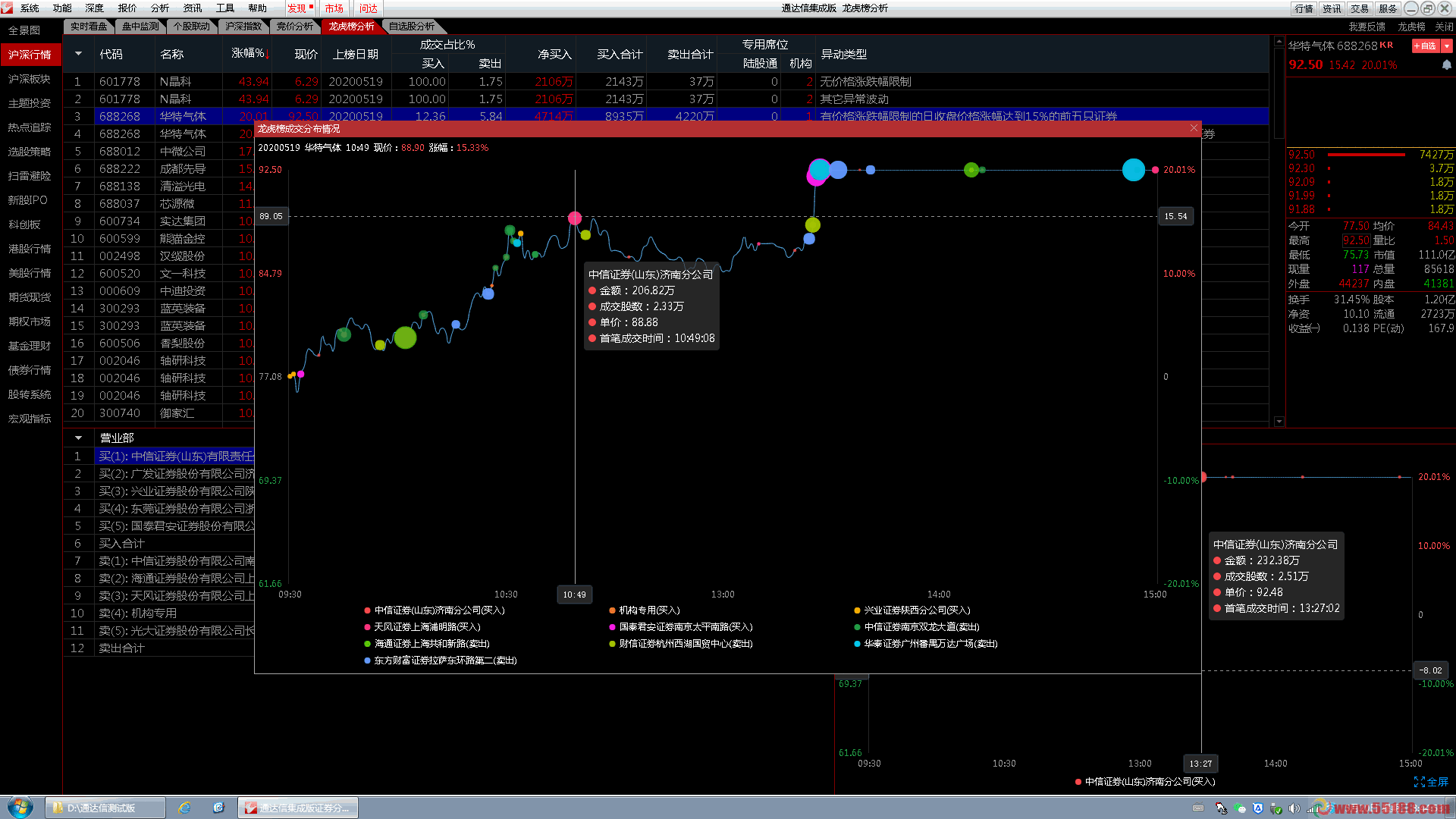Click the 我要反馈 link

point(1367,27)
